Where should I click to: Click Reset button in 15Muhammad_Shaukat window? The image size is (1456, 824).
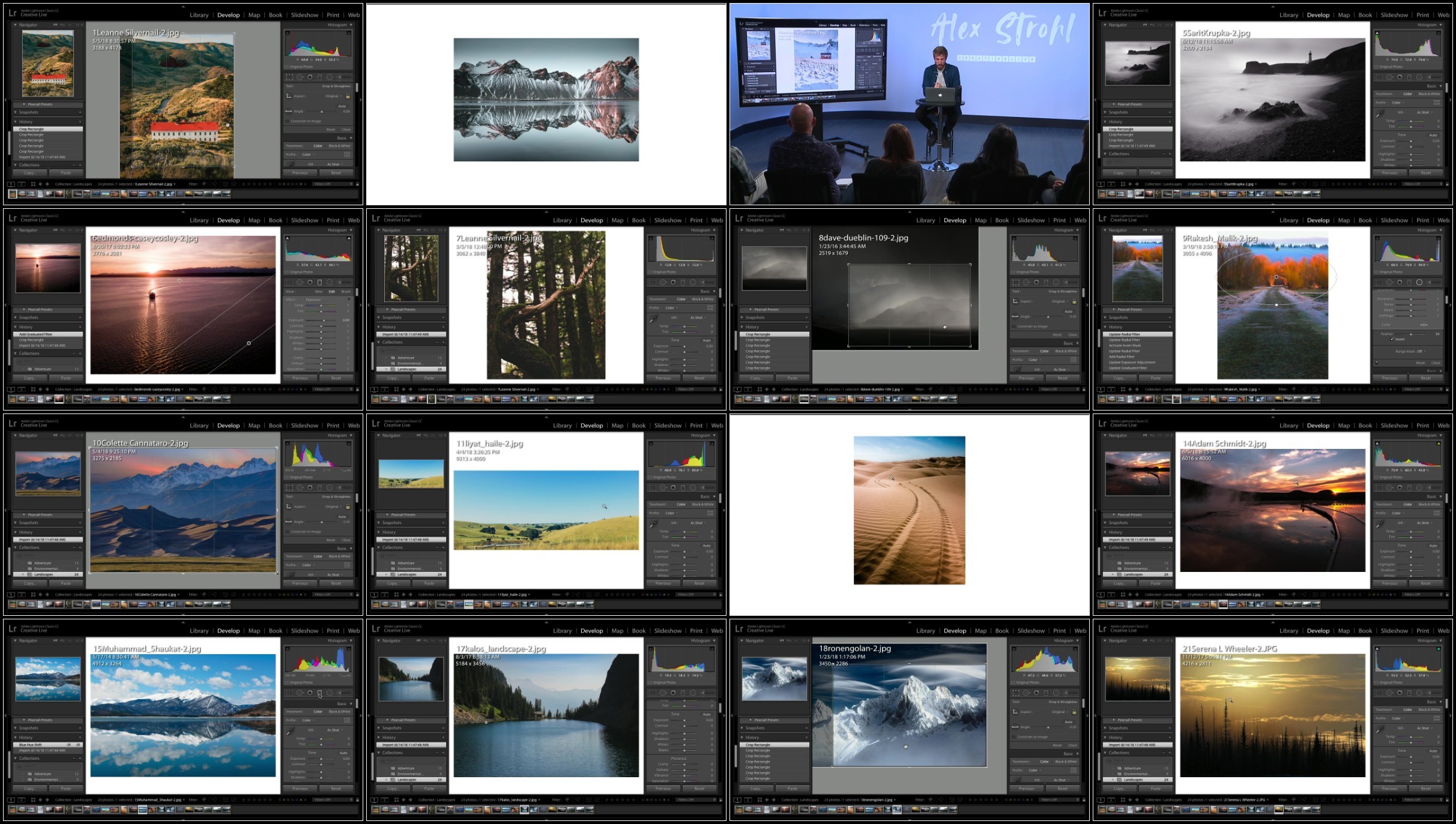(336, 789)
